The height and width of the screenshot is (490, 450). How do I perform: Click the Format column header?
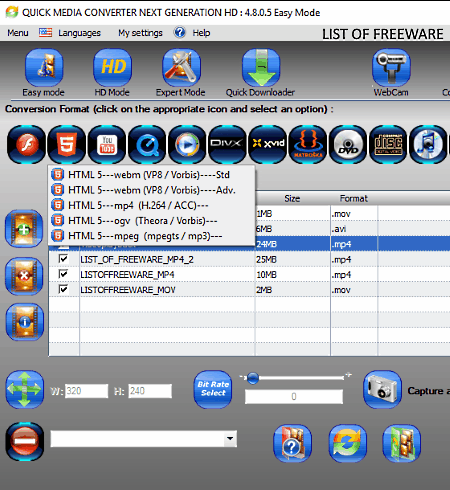pos(354,198)
